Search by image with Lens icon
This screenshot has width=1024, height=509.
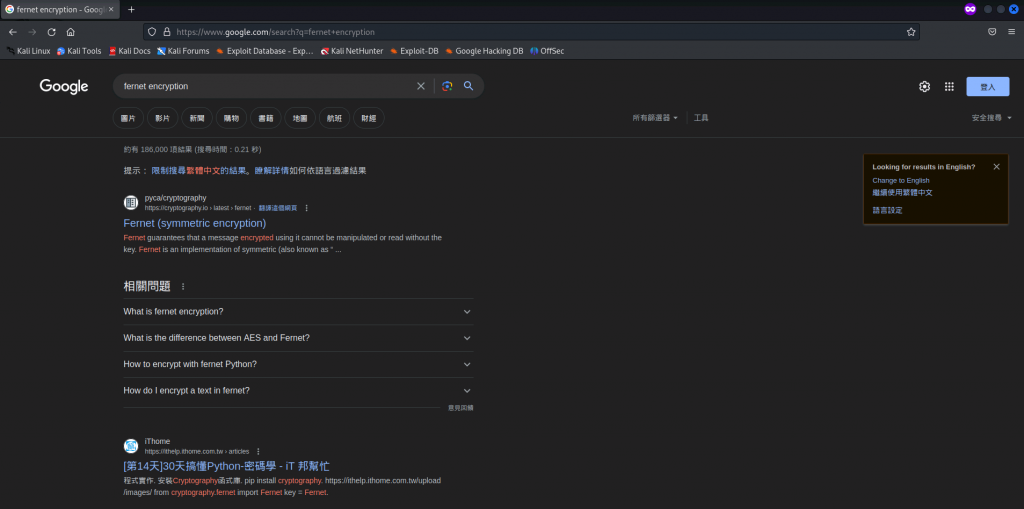447,86
